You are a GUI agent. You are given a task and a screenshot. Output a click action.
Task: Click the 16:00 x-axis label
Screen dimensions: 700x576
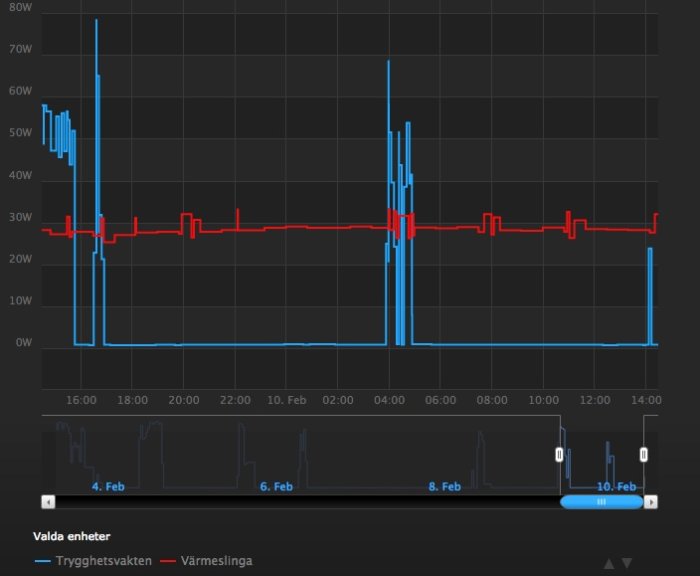pos(81,400)
